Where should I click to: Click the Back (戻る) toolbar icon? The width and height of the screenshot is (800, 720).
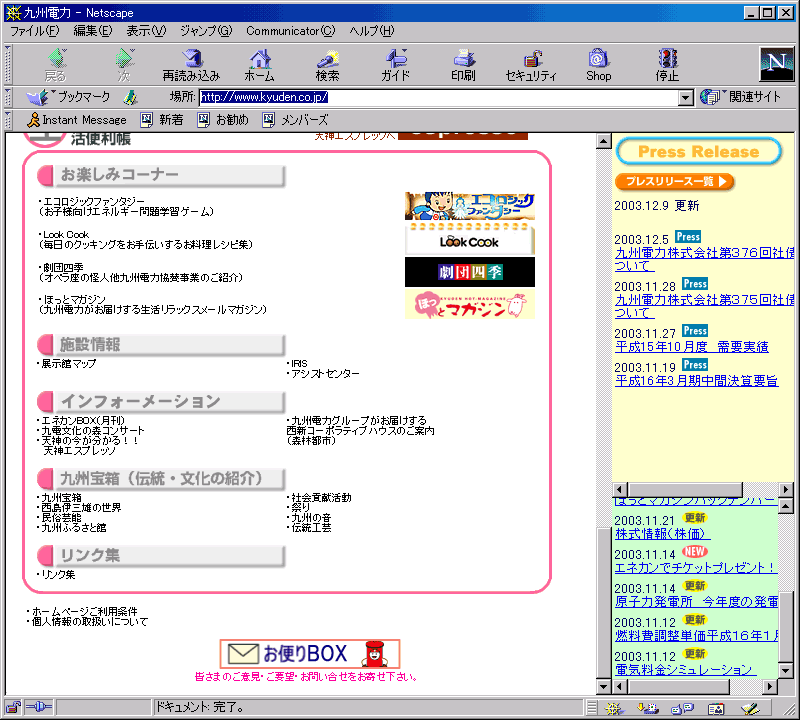tap(56, 65)
